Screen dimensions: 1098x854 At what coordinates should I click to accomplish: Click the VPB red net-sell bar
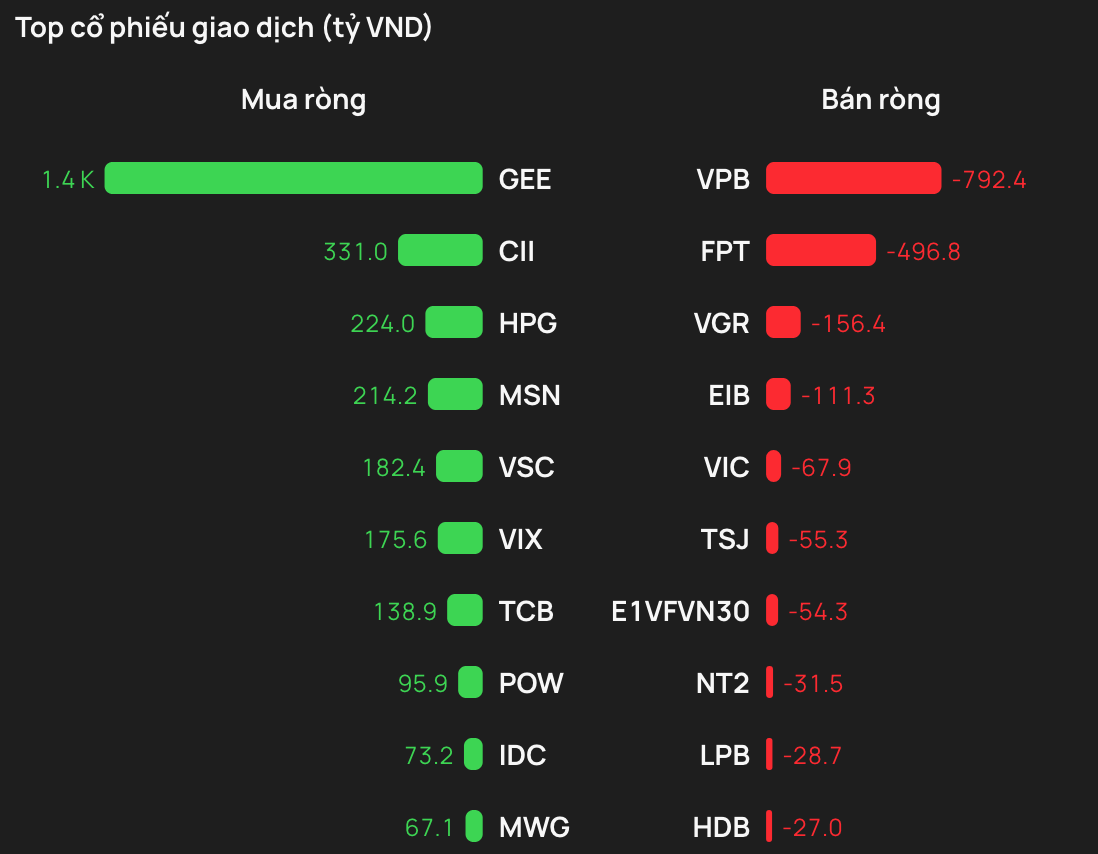(853, 178)
